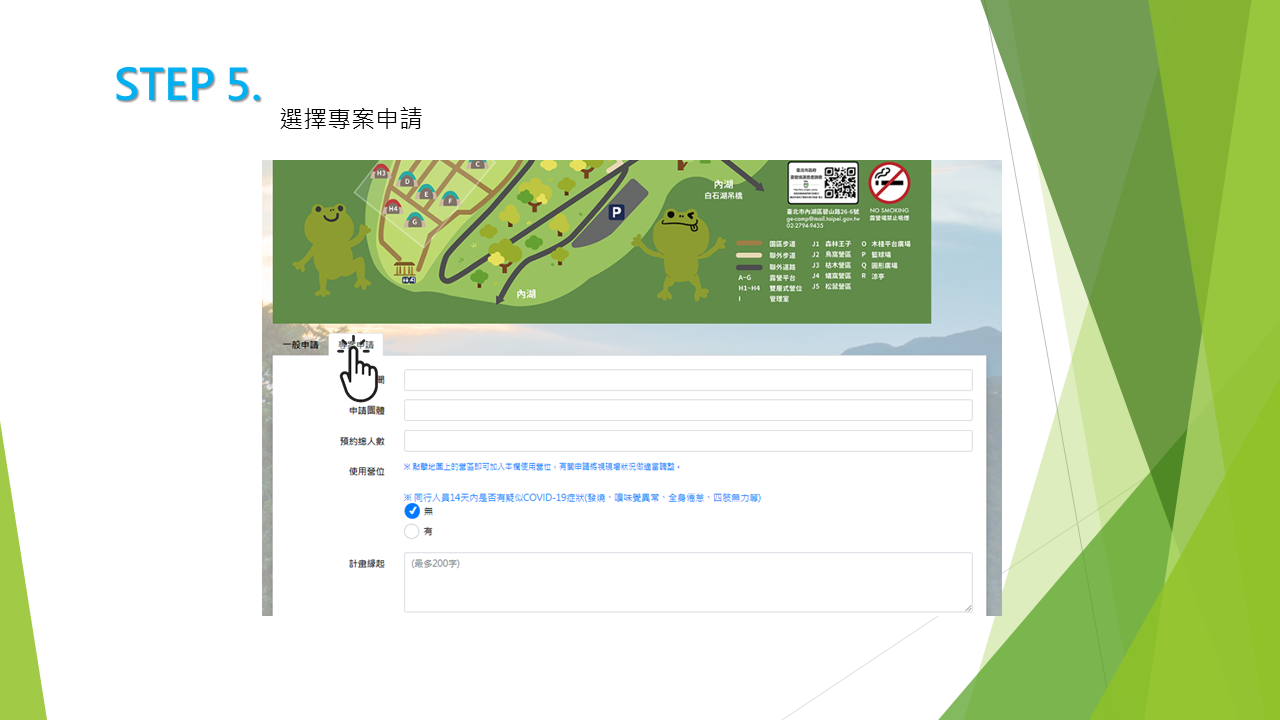Click the blue COVID-19 symptom question text

click(582, 497)
